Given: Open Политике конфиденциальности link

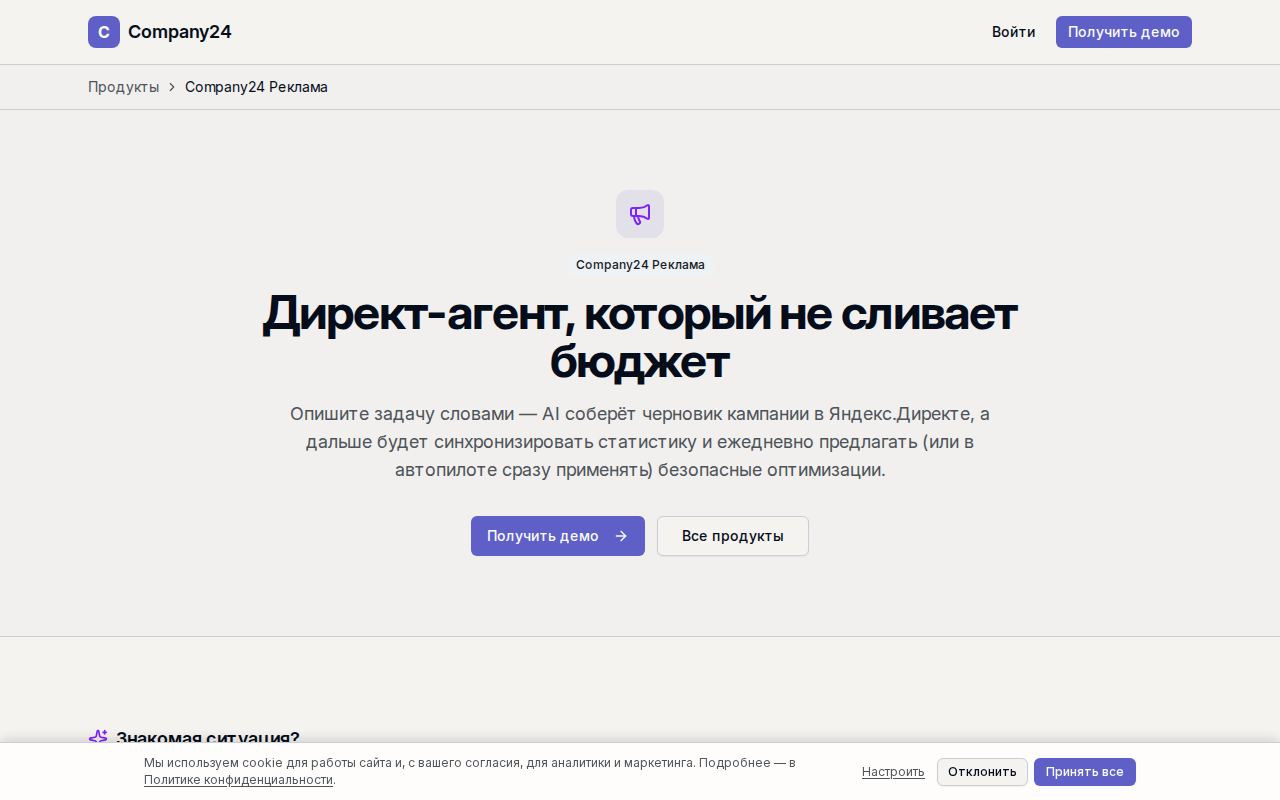Looking at the screenshot, I should [238, 780].
